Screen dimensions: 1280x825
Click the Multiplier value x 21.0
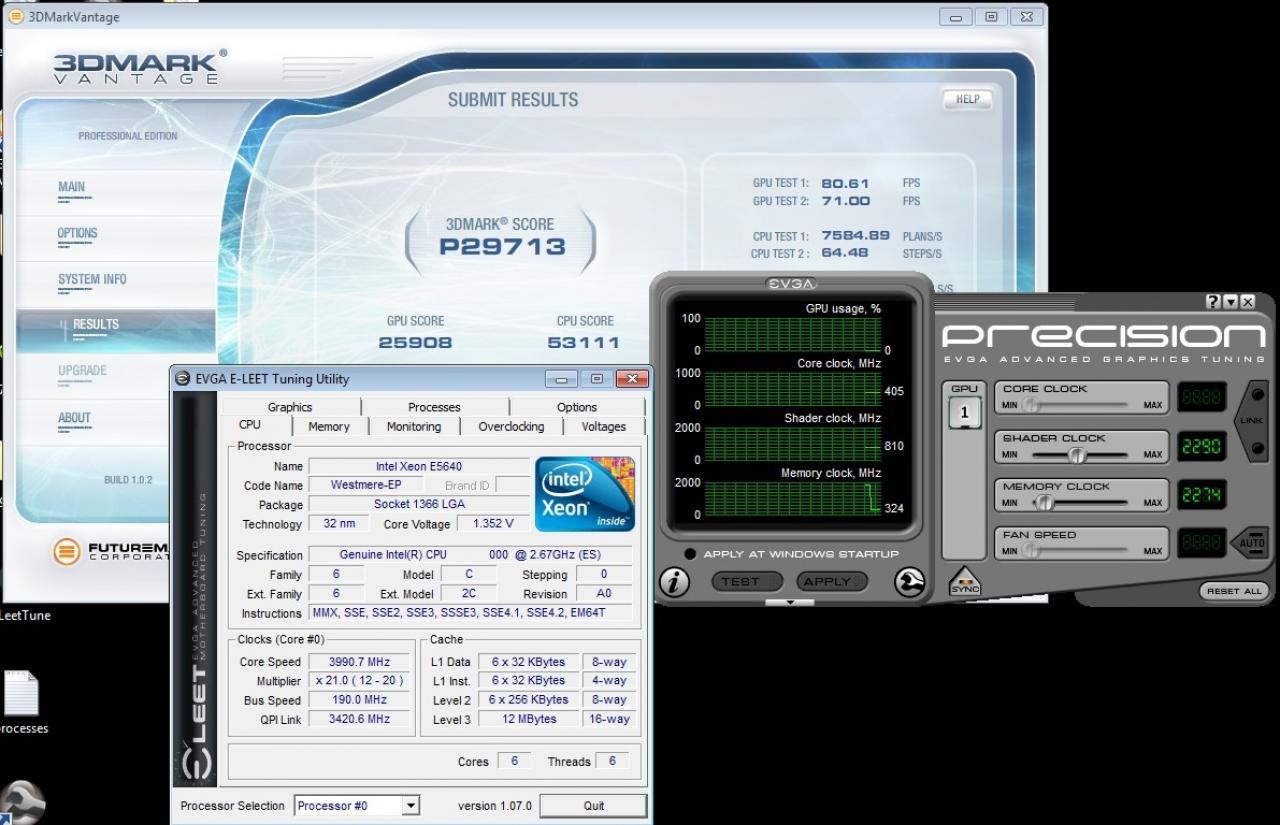click(x=359, y=681)
